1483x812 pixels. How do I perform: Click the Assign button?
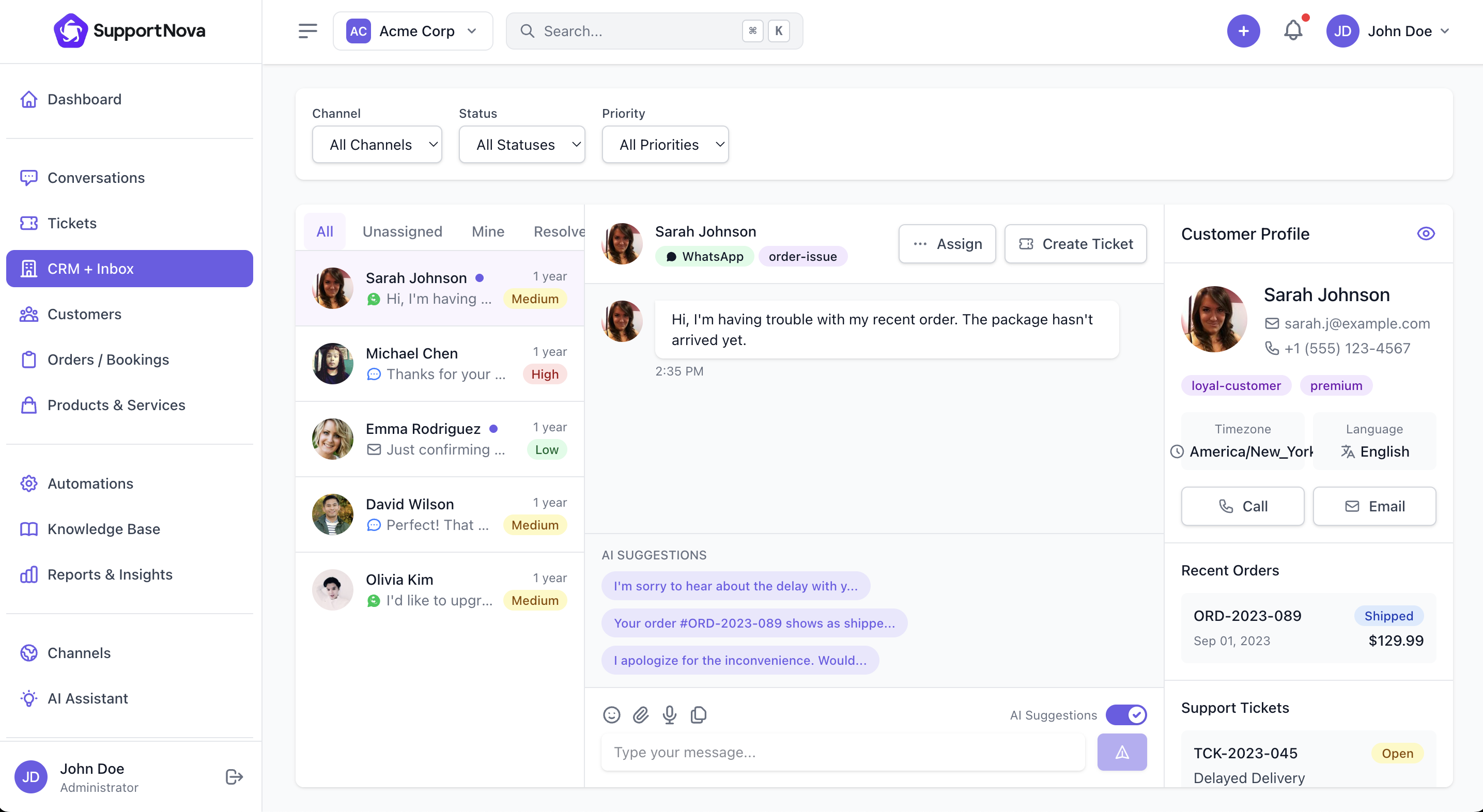pos(947,244)
